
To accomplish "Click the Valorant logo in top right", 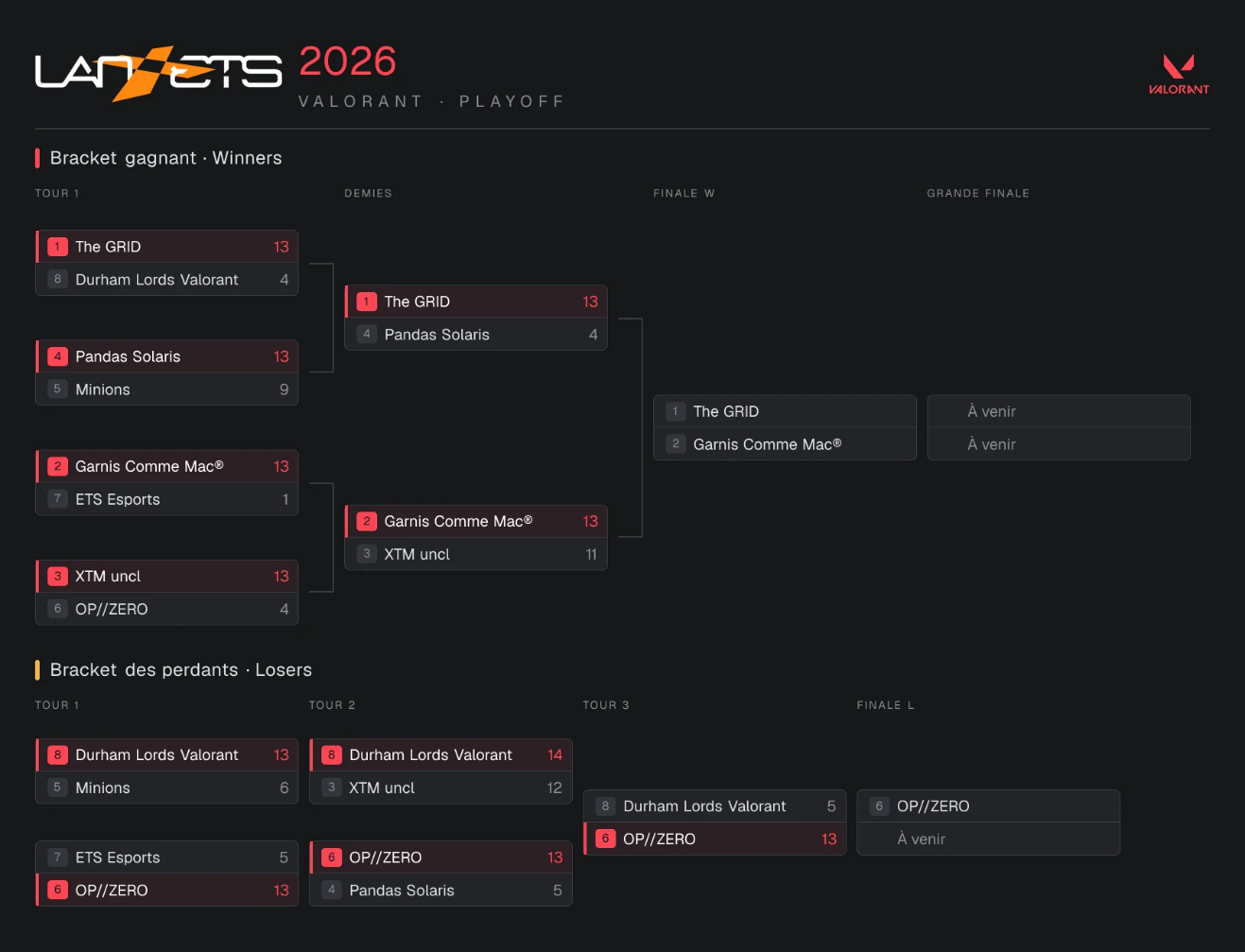I will tap(1179, 75).
